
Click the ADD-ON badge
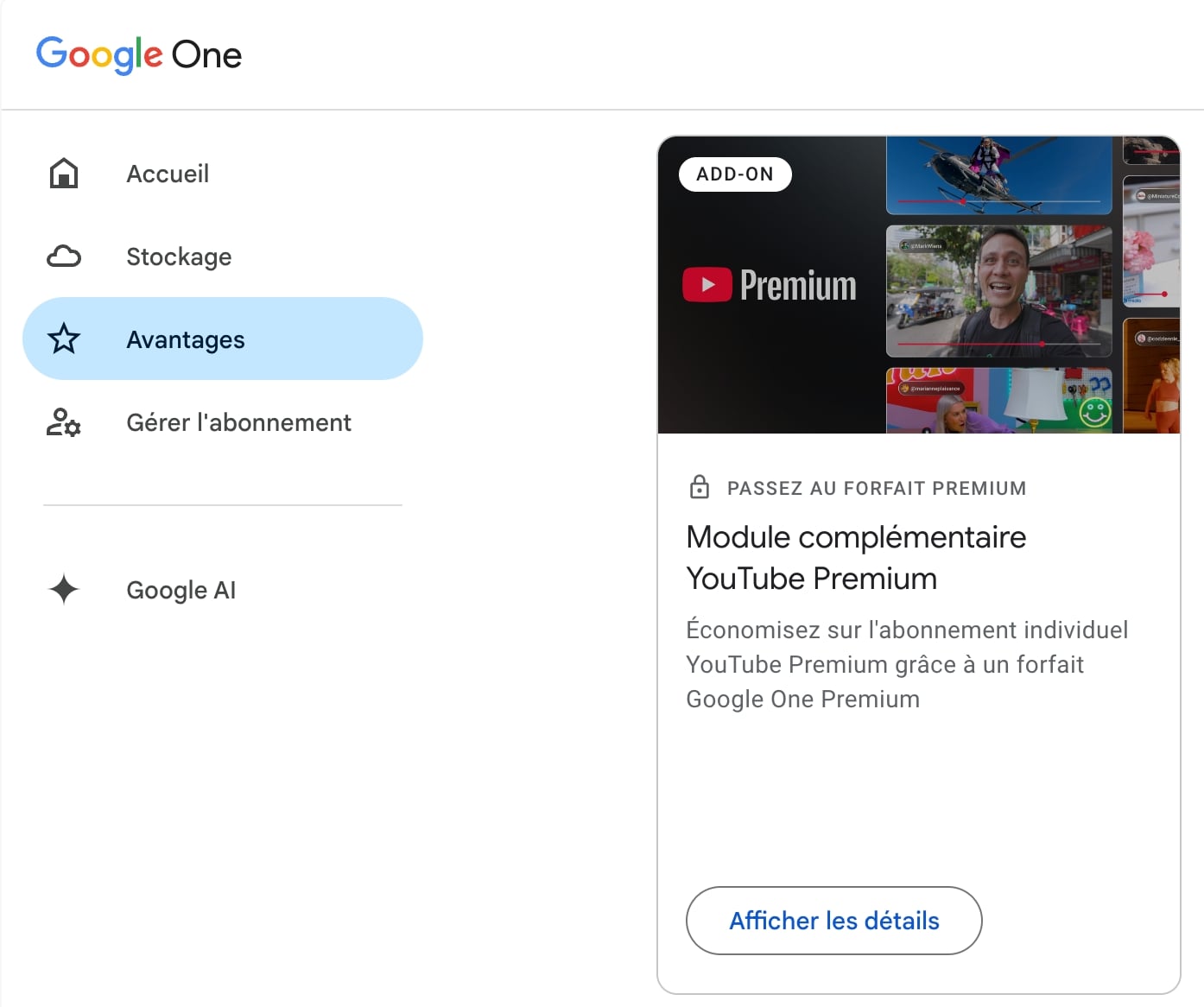coord(735,174)
